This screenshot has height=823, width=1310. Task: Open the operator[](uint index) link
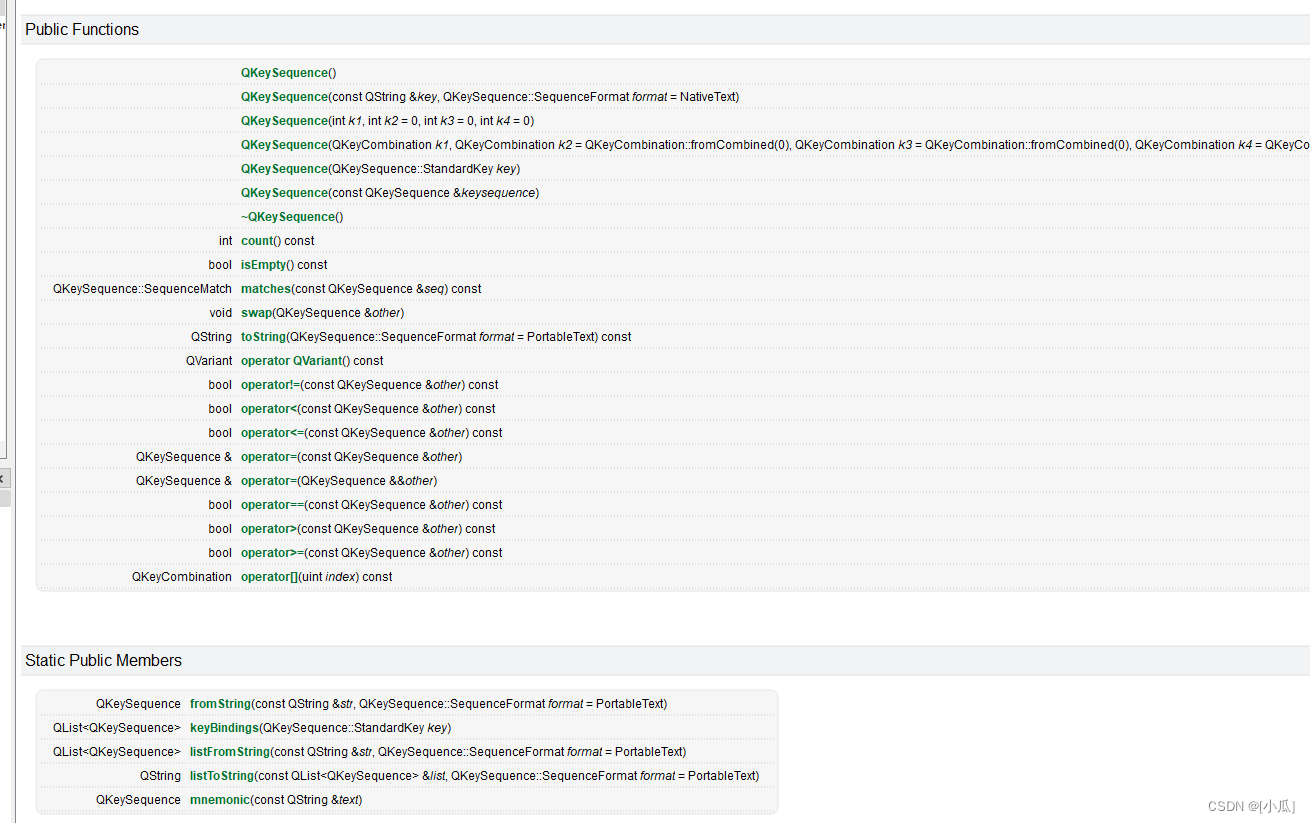[270, 577]
